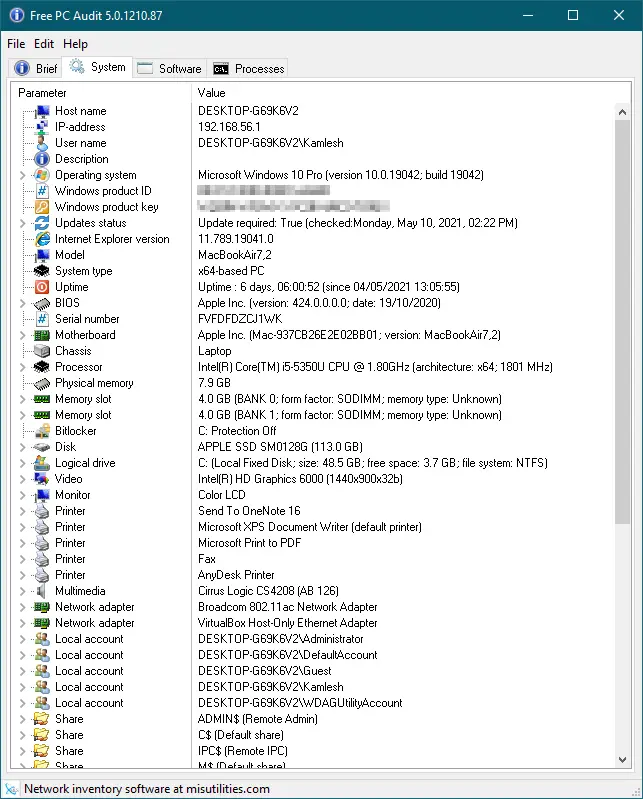Click the Multimedia speaker icon
This screenshot has height=799, width=643.
[42, 591]
